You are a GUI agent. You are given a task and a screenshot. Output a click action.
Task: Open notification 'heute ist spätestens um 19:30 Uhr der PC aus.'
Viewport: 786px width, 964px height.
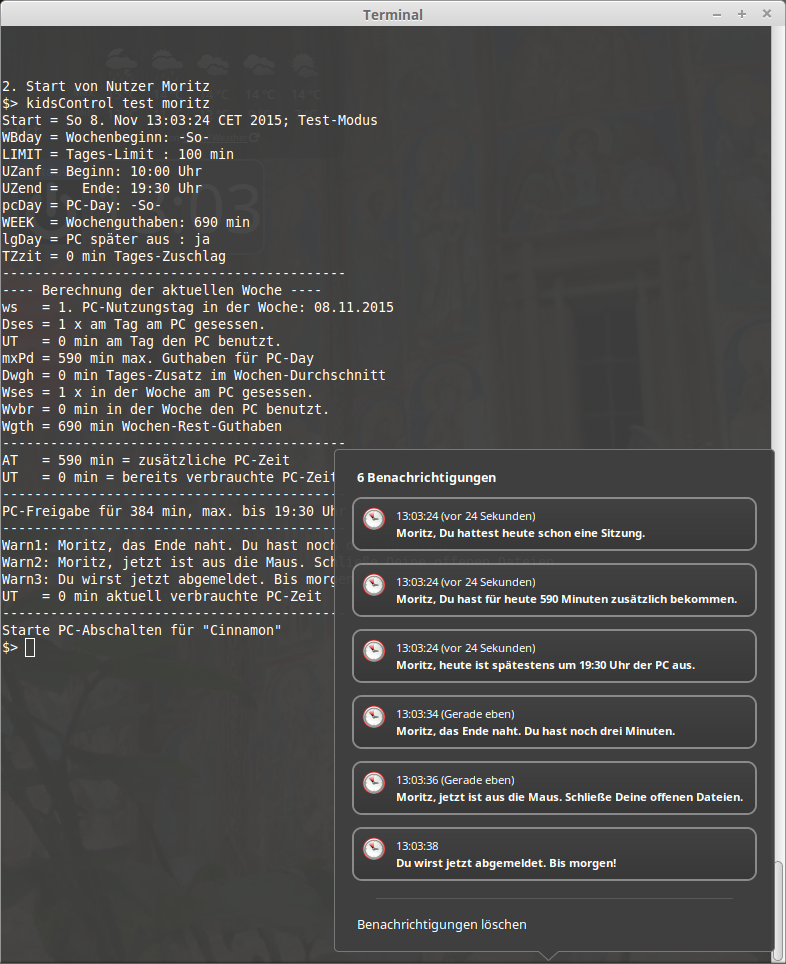pyautogui.click(x=554, y=656)
